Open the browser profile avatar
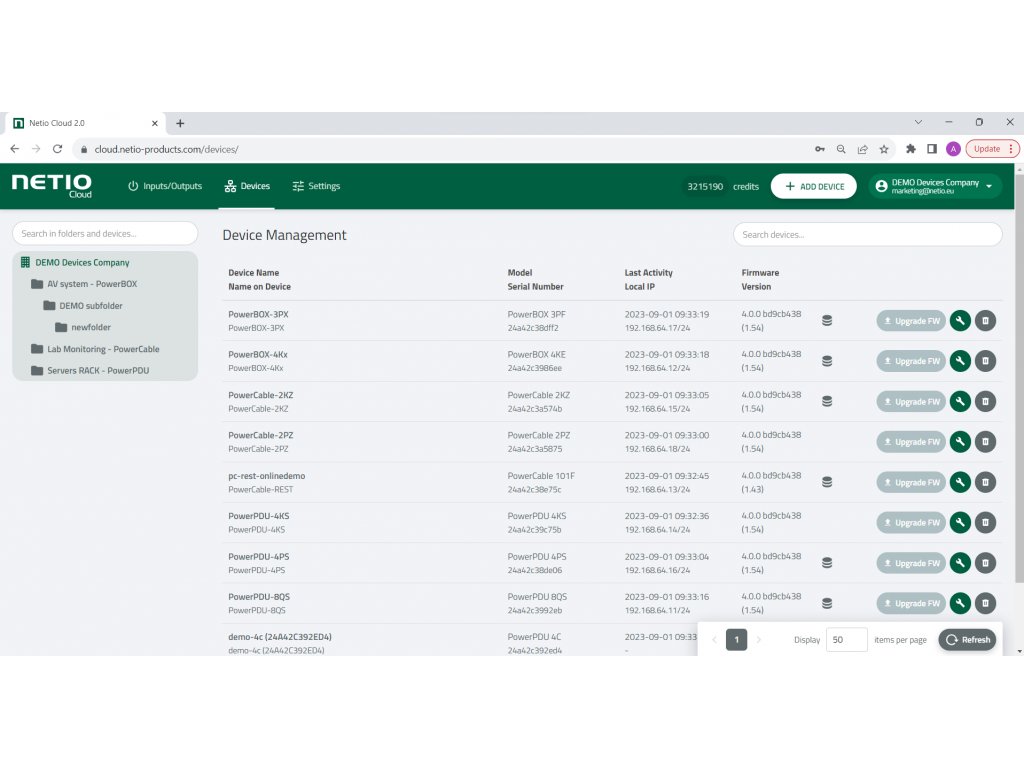Viewport: 1024px width, 768px height. (953, 150)
